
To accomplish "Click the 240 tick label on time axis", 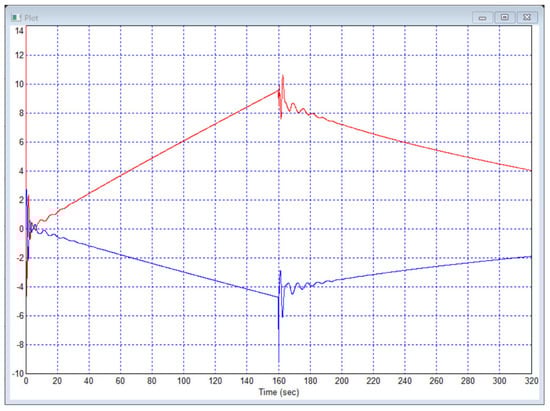I will coord(405,381).
